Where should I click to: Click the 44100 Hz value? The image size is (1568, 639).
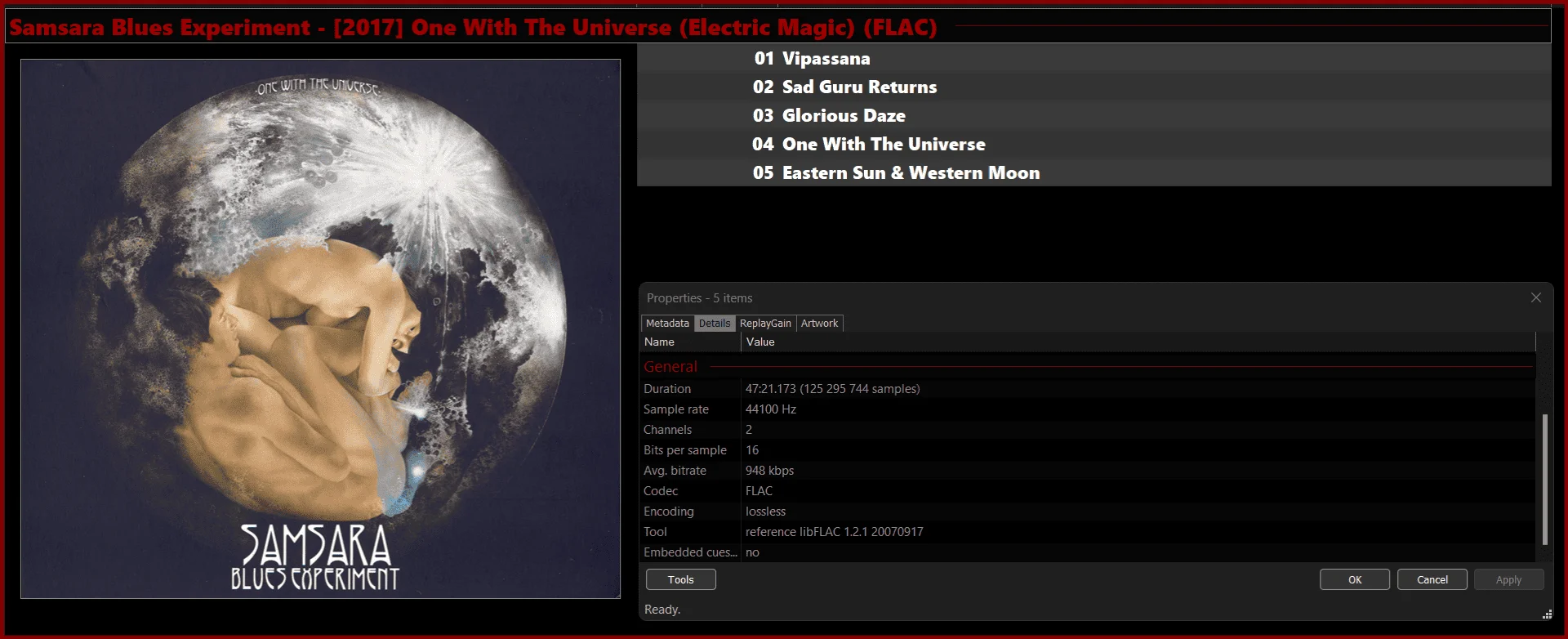point(770,409)
